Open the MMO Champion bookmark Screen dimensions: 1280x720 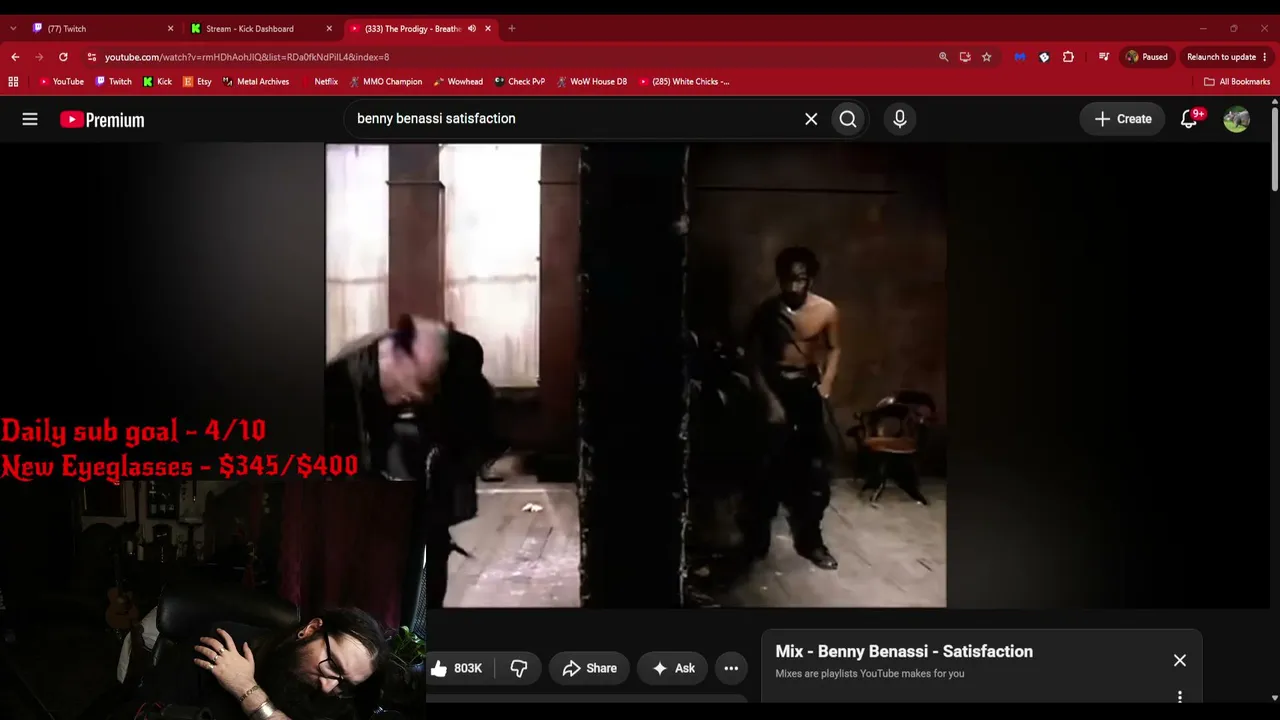pos(385,82)
